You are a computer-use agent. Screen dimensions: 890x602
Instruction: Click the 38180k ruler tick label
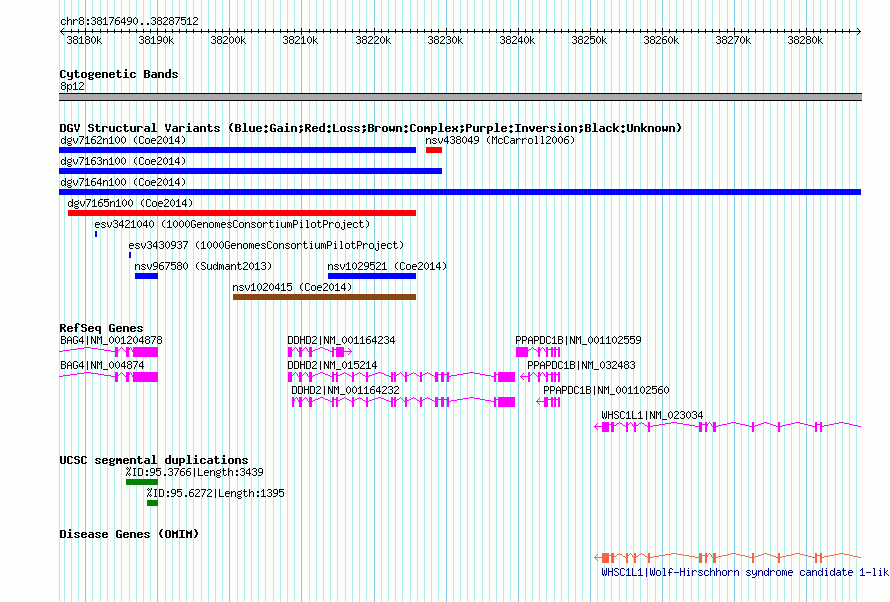point(84,40)
